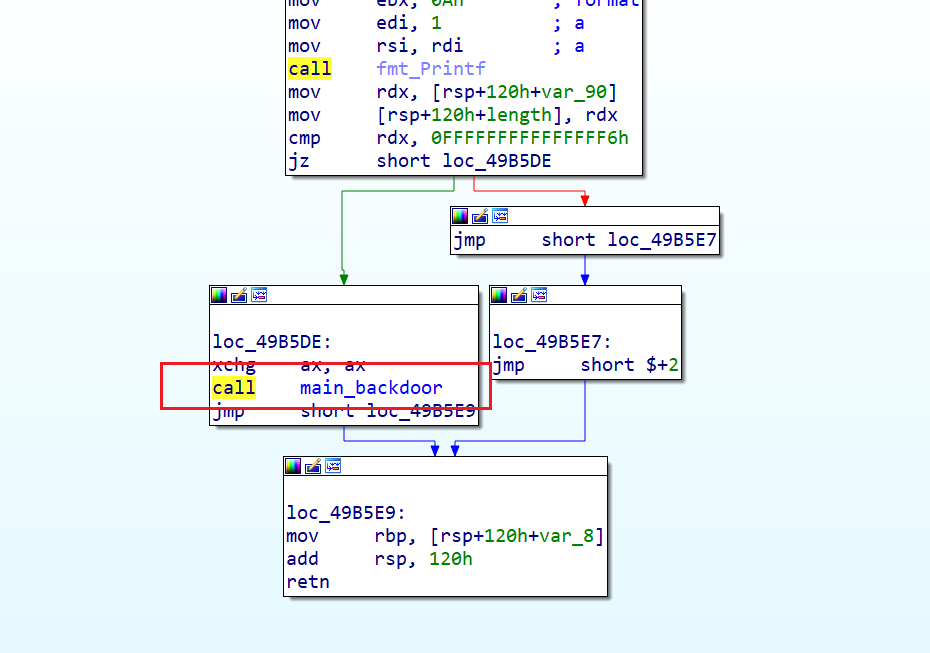Image resolution: width=930 pixels, height=653 pixels.
Task: Click cmp mnemonic in top block
Action: tap(304, 138)
